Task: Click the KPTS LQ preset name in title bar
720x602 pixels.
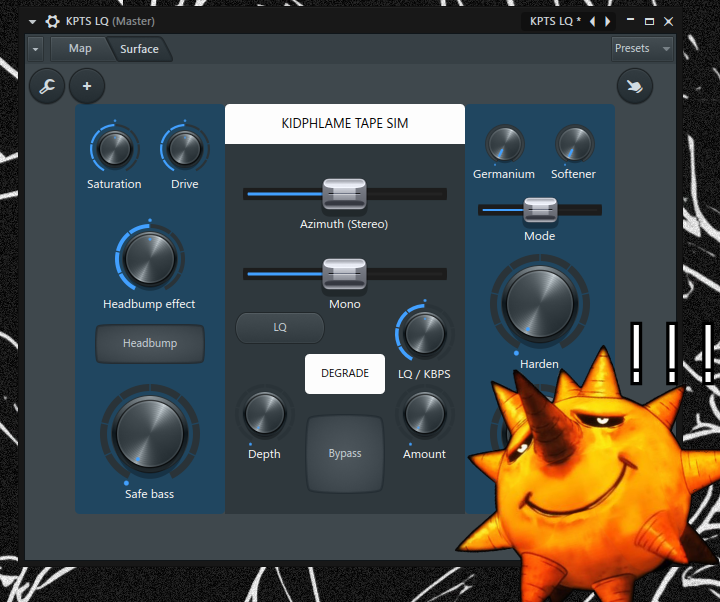Action: pos(555,21)
